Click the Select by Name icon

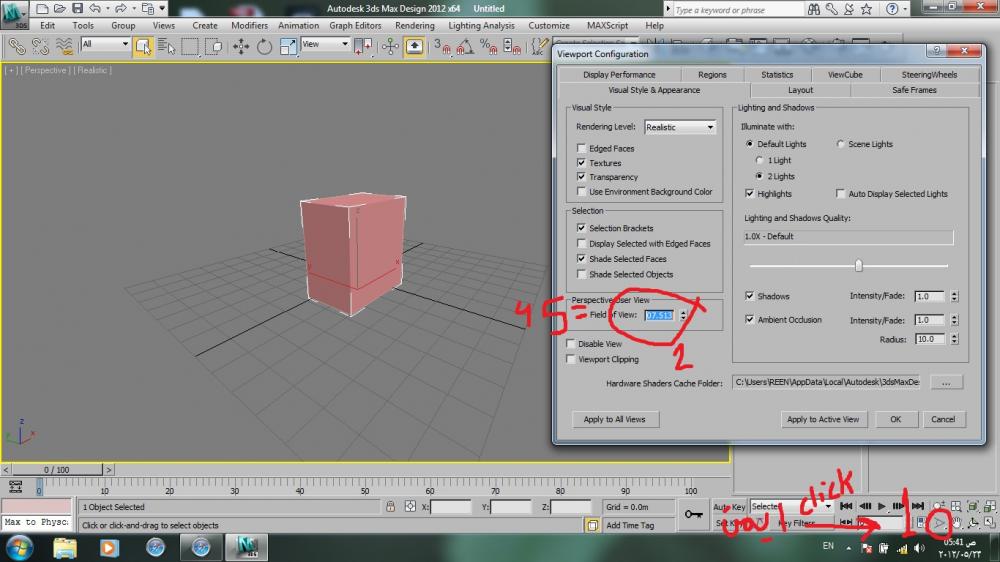coord(165,46)
